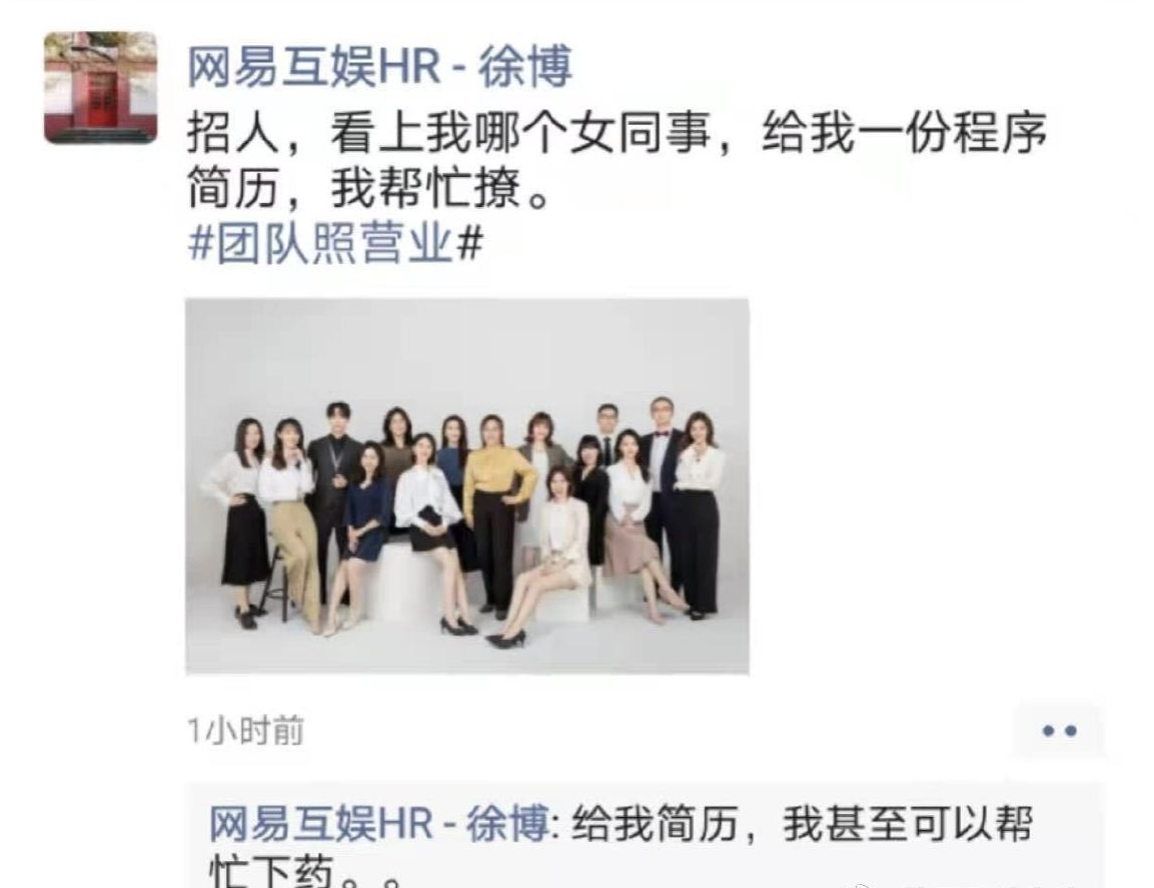Open the two-dot more options button
This screenshot has height=888, width=1154.
[1059, 731]
